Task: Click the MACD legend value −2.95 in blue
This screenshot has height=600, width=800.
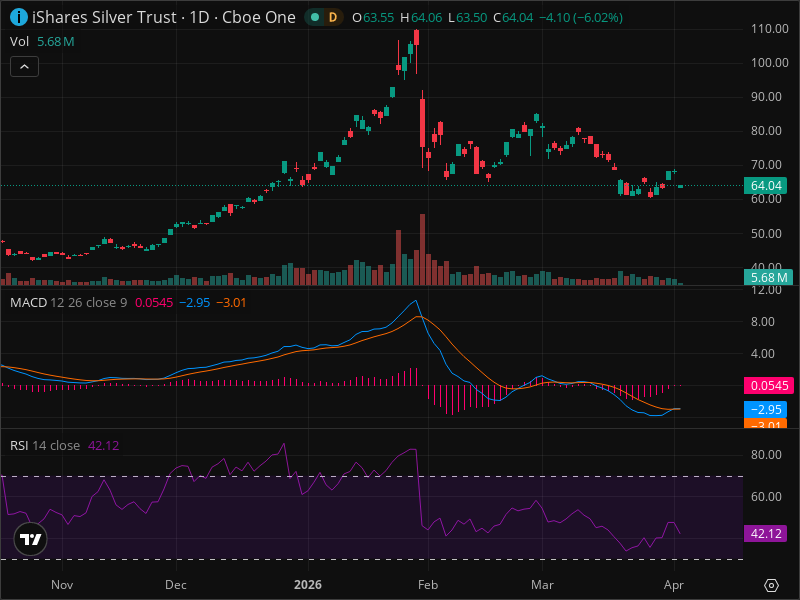Action: (195, 303)
